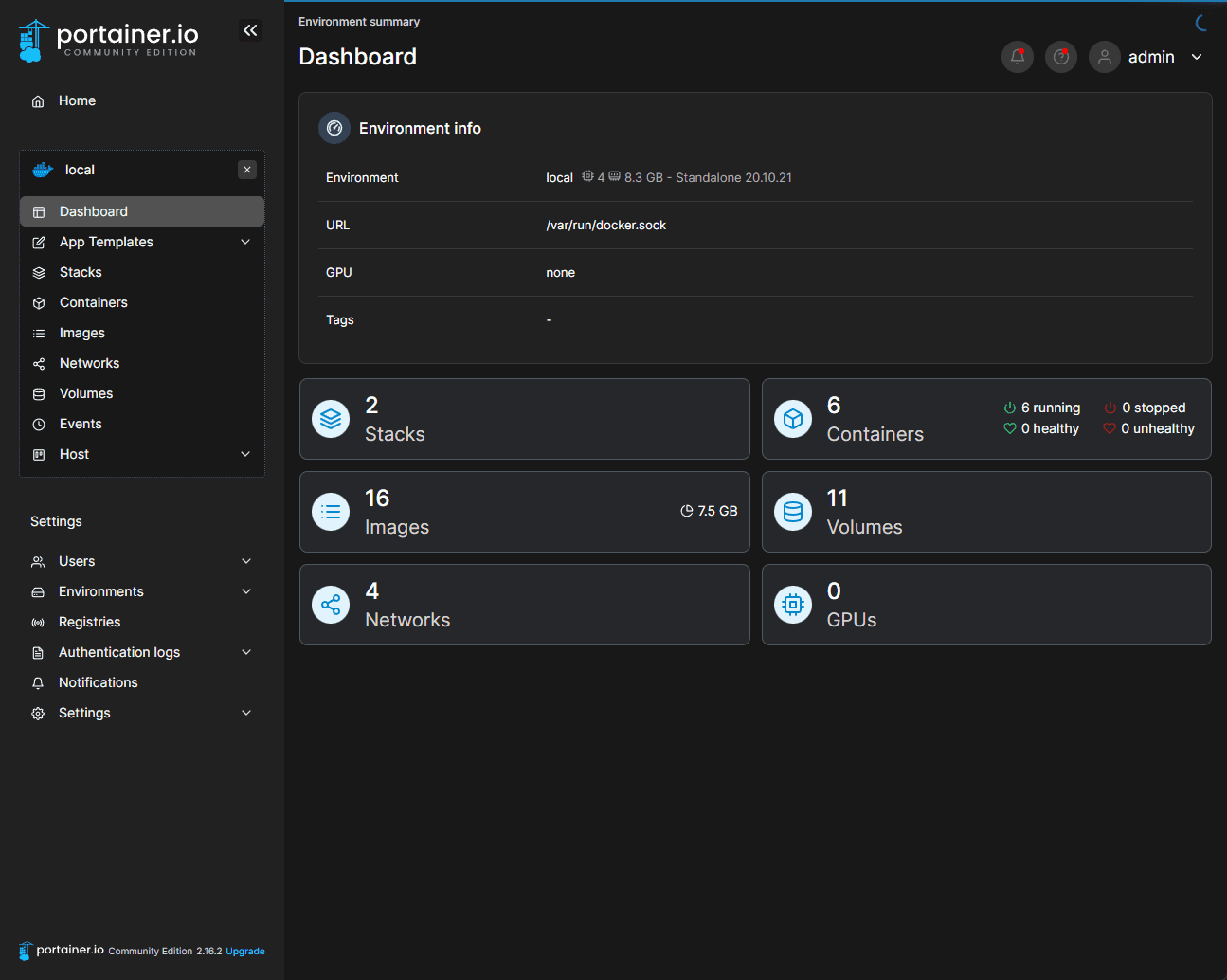
Task: Open the admin account dropdown arrow
Action: point(1197,57)
